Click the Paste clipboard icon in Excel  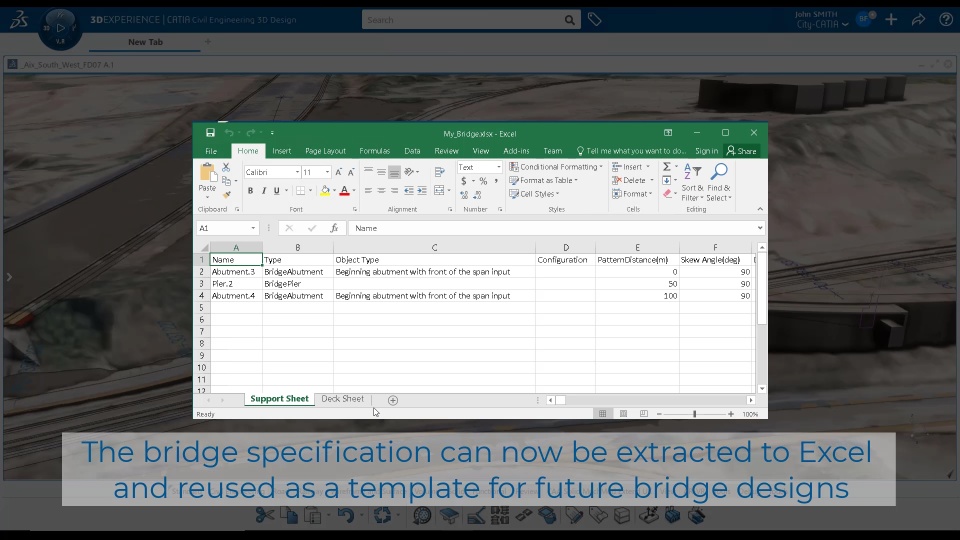tap(208, 174)
